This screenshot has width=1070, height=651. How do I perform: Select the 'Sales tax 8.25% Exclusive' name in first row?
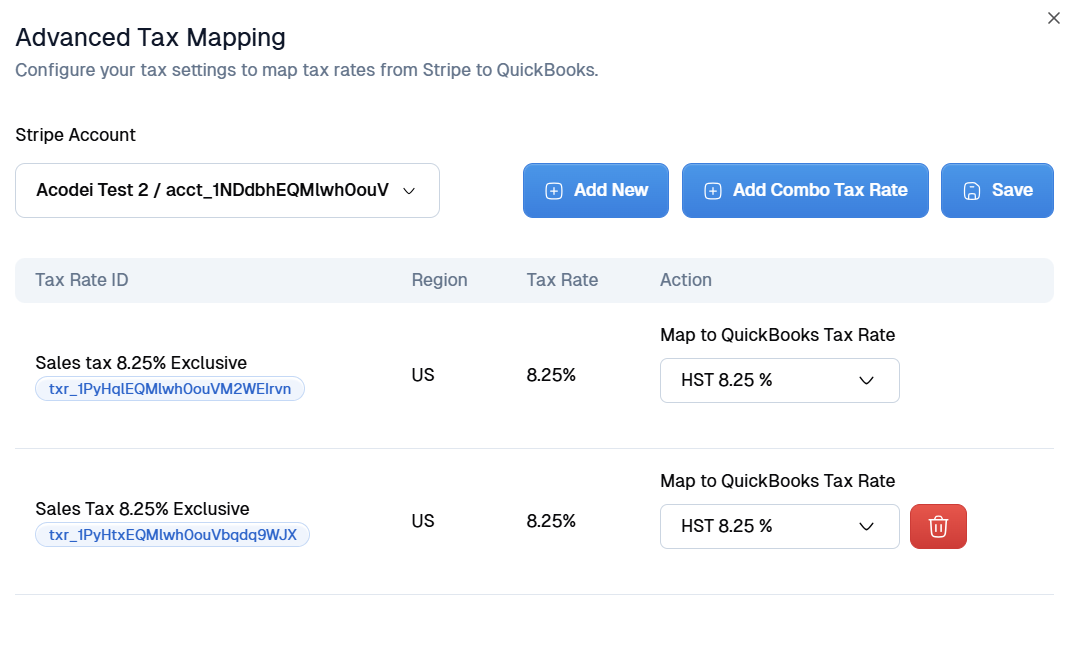[141, 363]
